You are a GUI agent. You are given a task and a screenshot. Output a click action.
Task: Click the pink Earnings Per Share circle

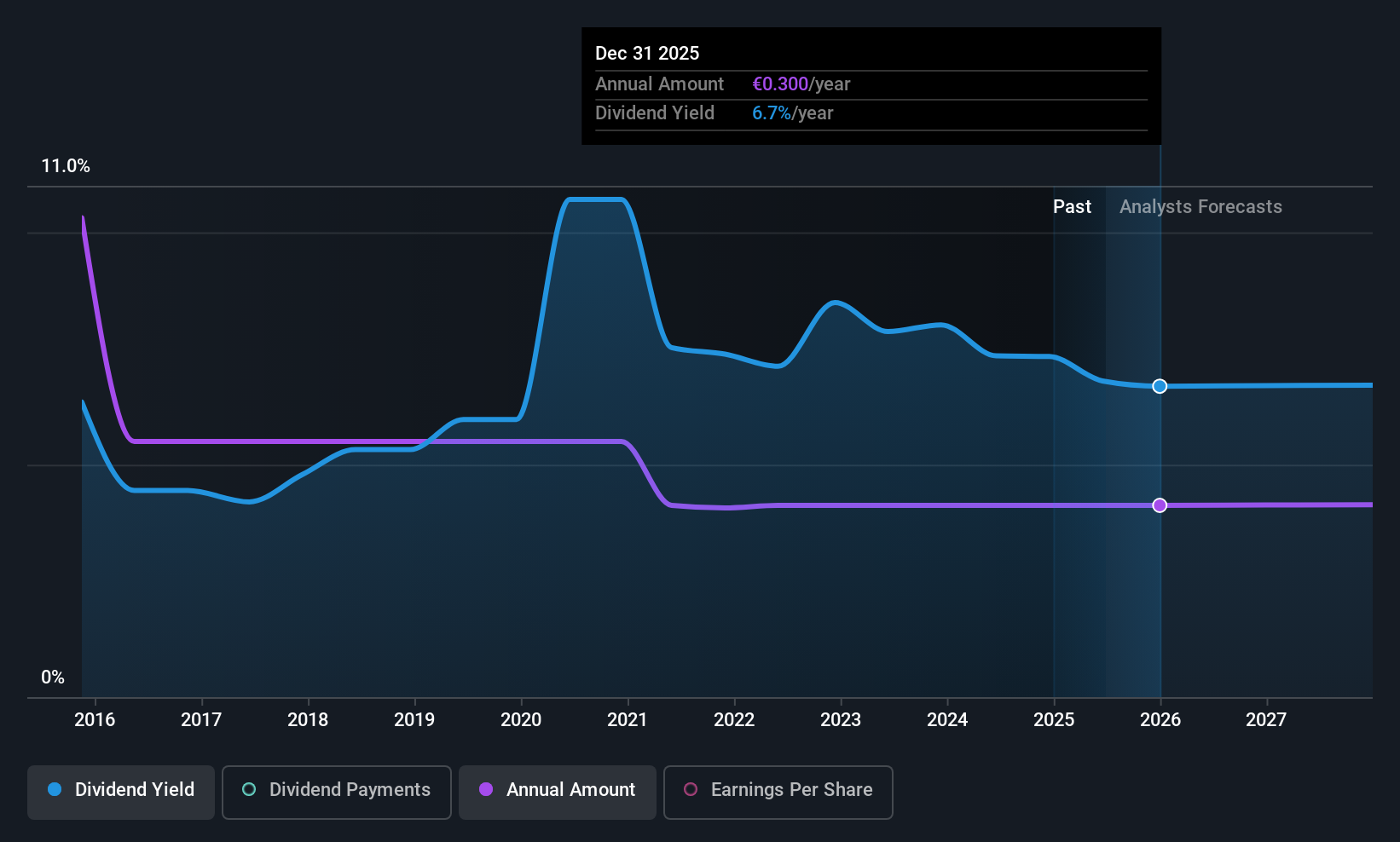[691, 789]
